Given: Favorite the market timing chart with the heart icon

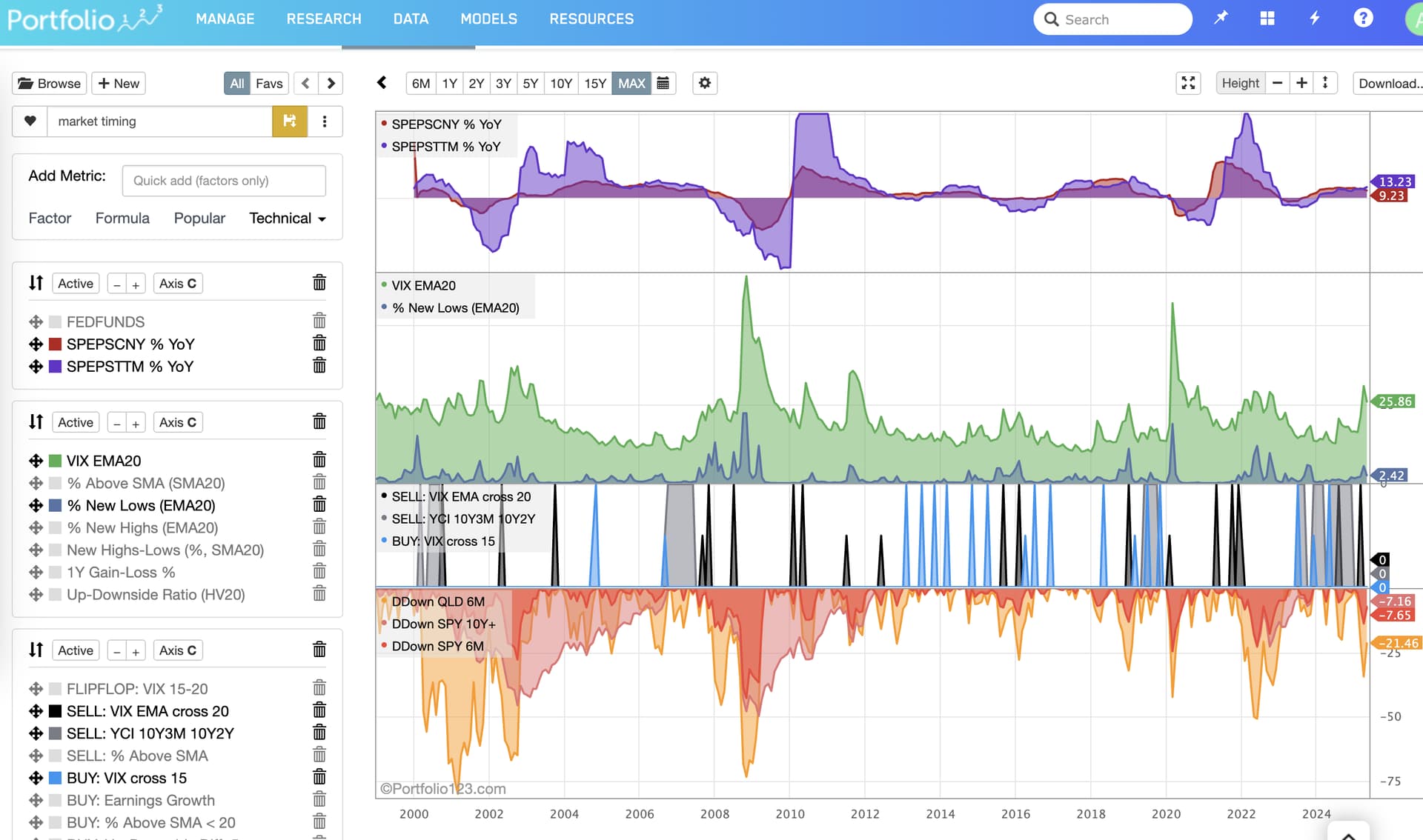Looking at the screenshot, I should point(30,121).
